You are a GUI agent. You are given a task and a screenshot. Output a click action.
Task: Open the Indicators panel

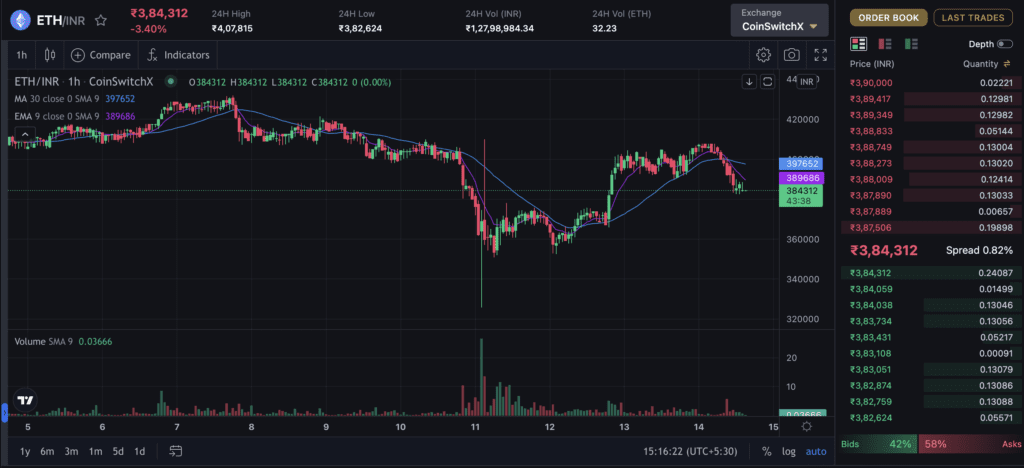(x=178, y=55)
